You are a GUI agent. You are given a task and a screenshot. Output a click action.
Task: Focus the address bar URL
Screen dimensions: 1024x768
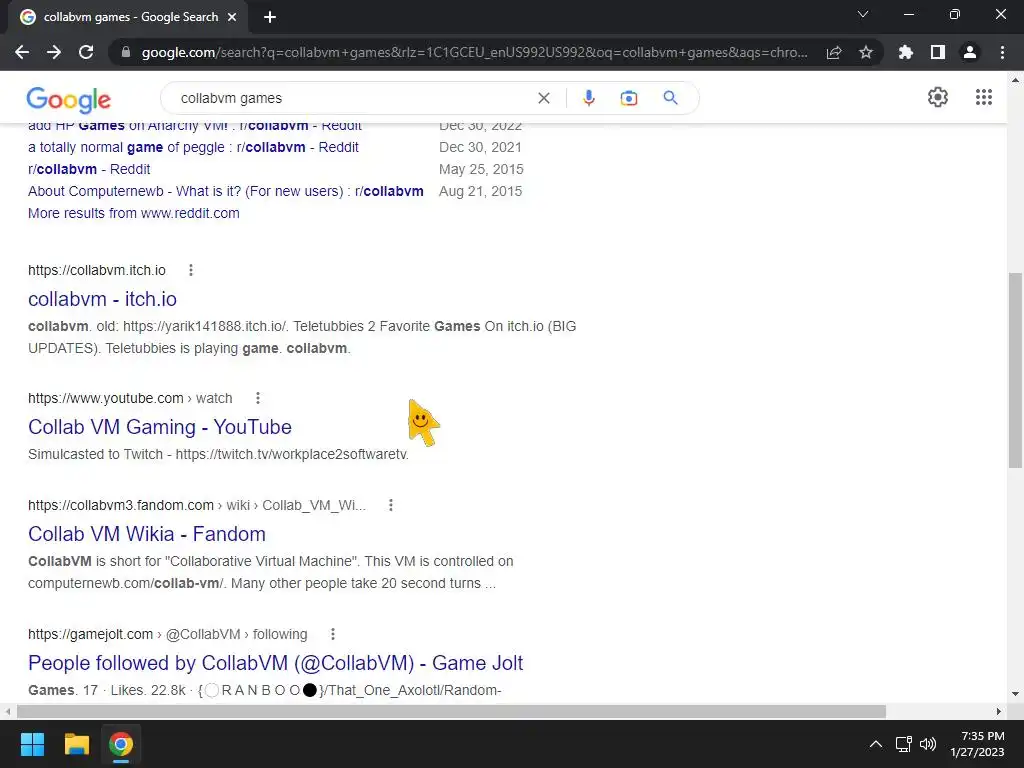tap(473, 52)
